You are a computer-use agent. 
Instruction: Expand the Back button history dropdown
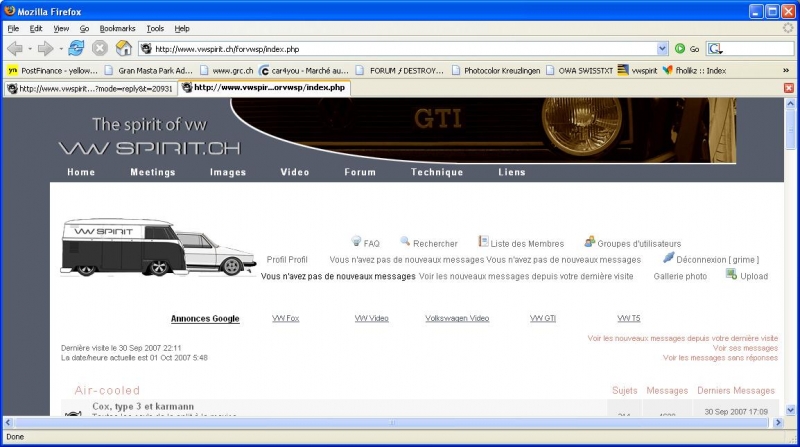(x=30, y=48)
